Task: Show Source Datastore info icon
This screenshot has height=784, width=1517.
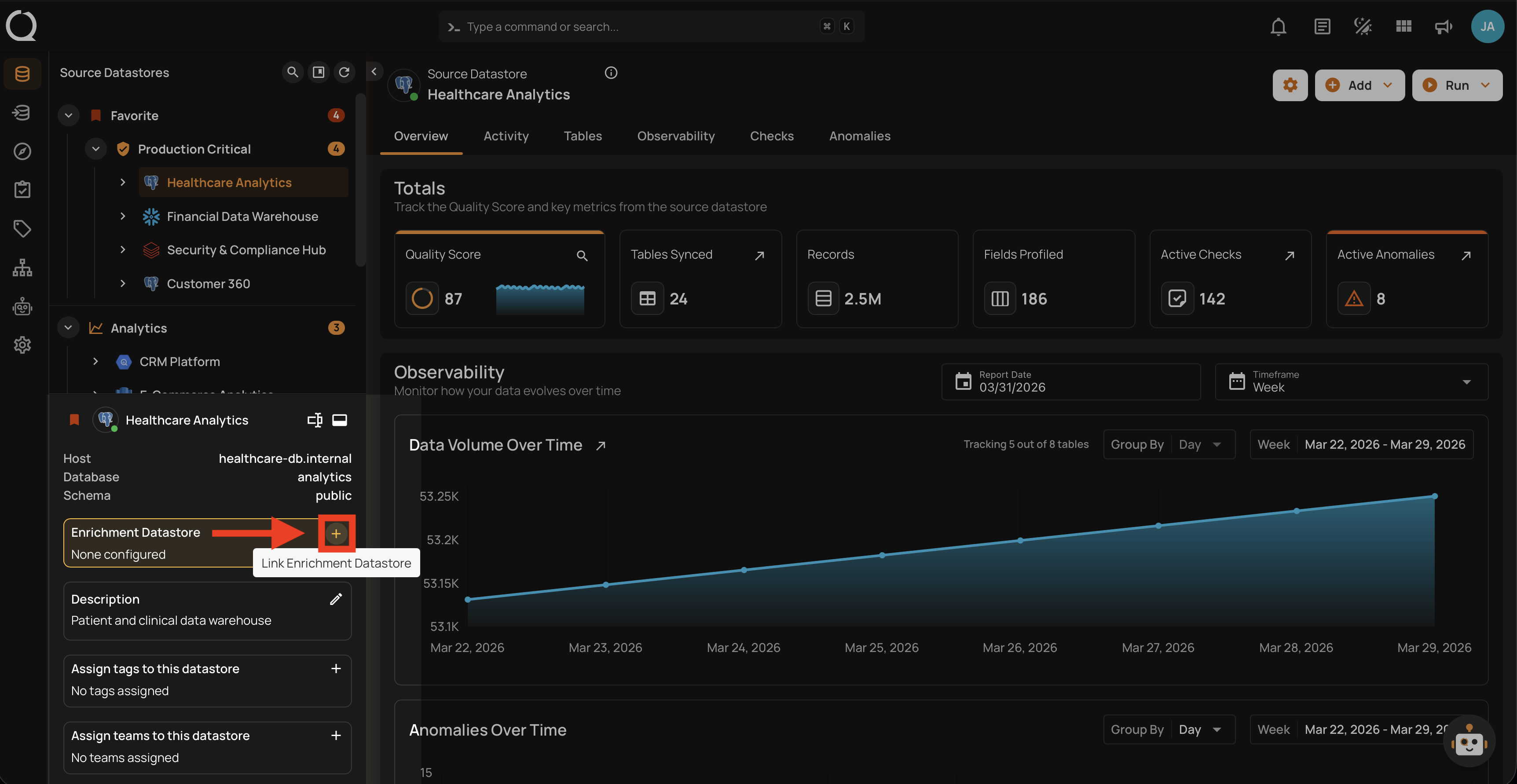Action: tap(611, 73)
